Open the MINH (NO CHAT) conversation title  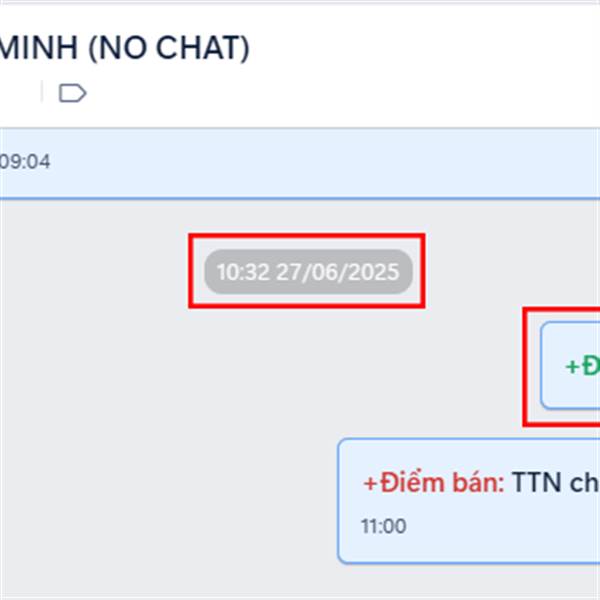click(124, 48)
